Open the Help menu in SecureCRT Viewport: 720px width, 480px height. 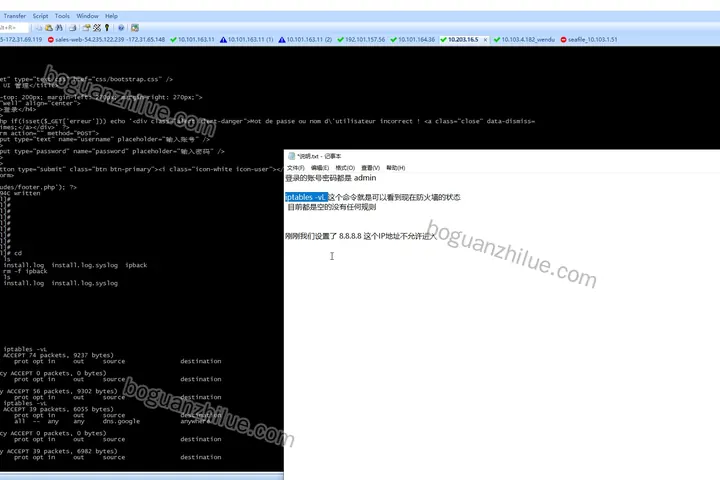111,16
